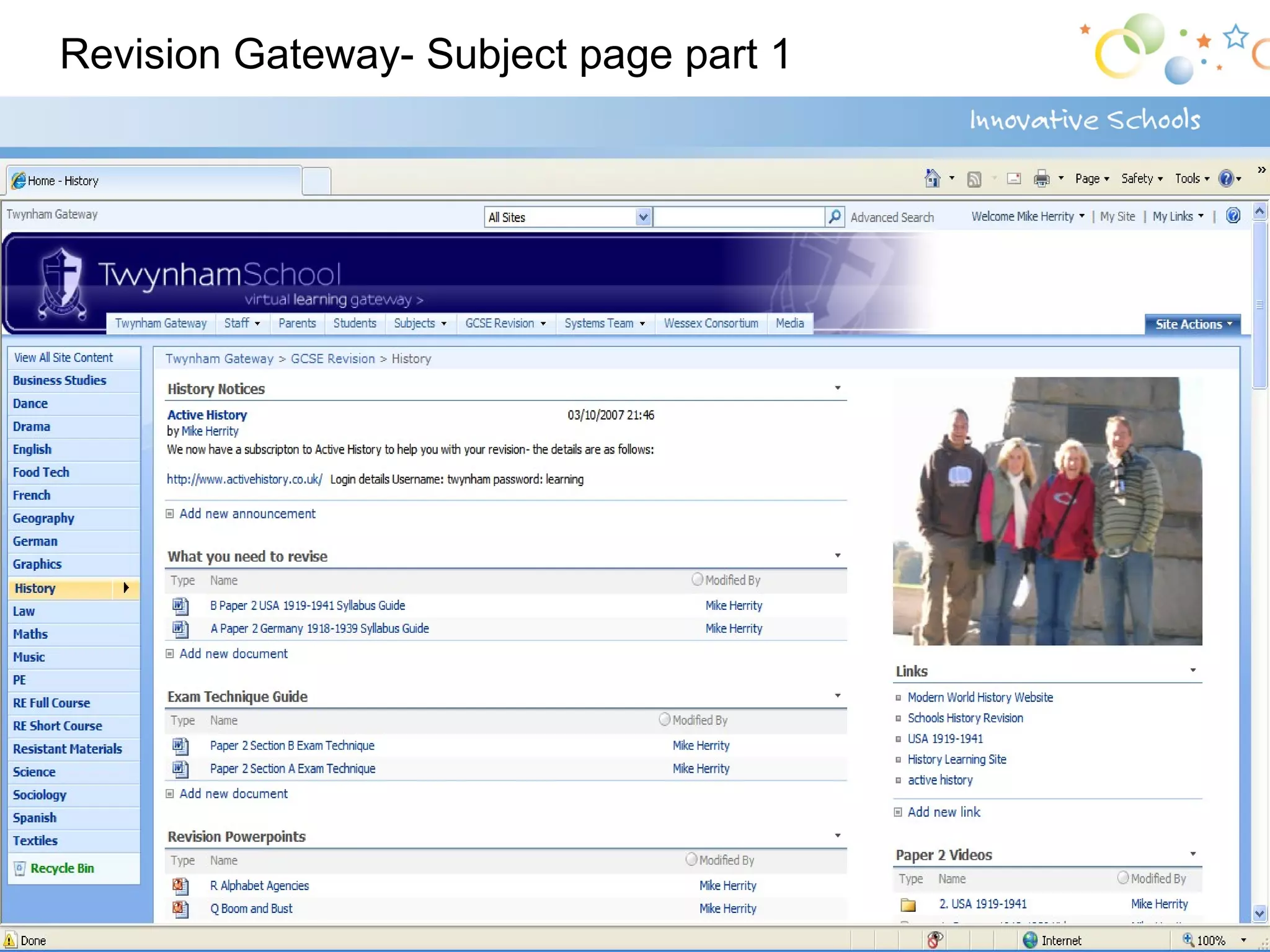Open History Learning Site link
This screenshot has height=952, width=1270.
coord(957,759)
